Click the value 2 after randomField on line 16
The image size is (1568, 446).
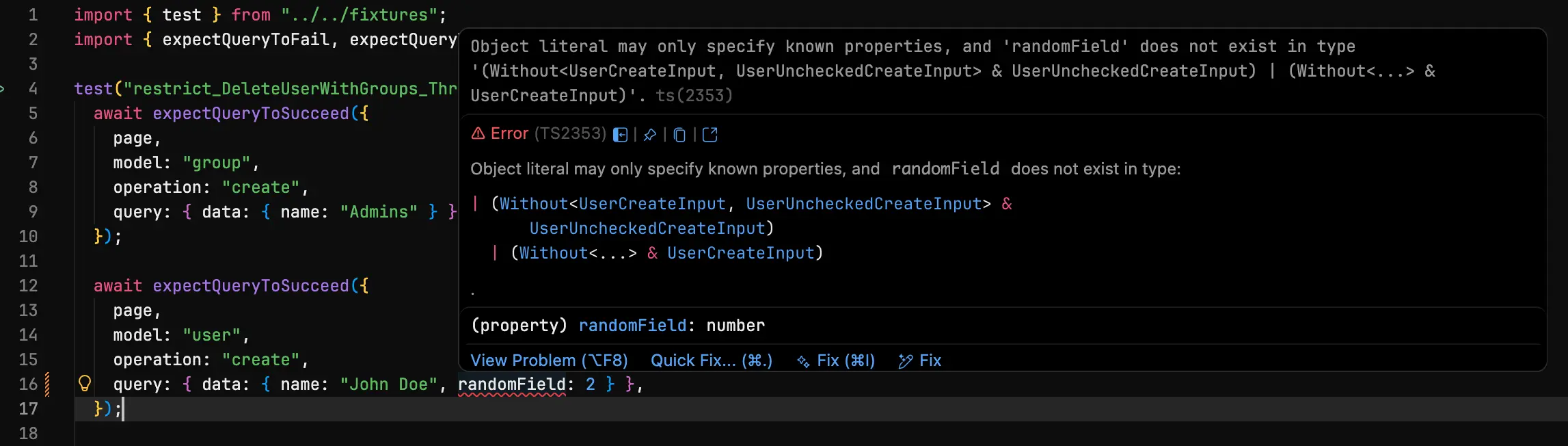tap(591, 384)
